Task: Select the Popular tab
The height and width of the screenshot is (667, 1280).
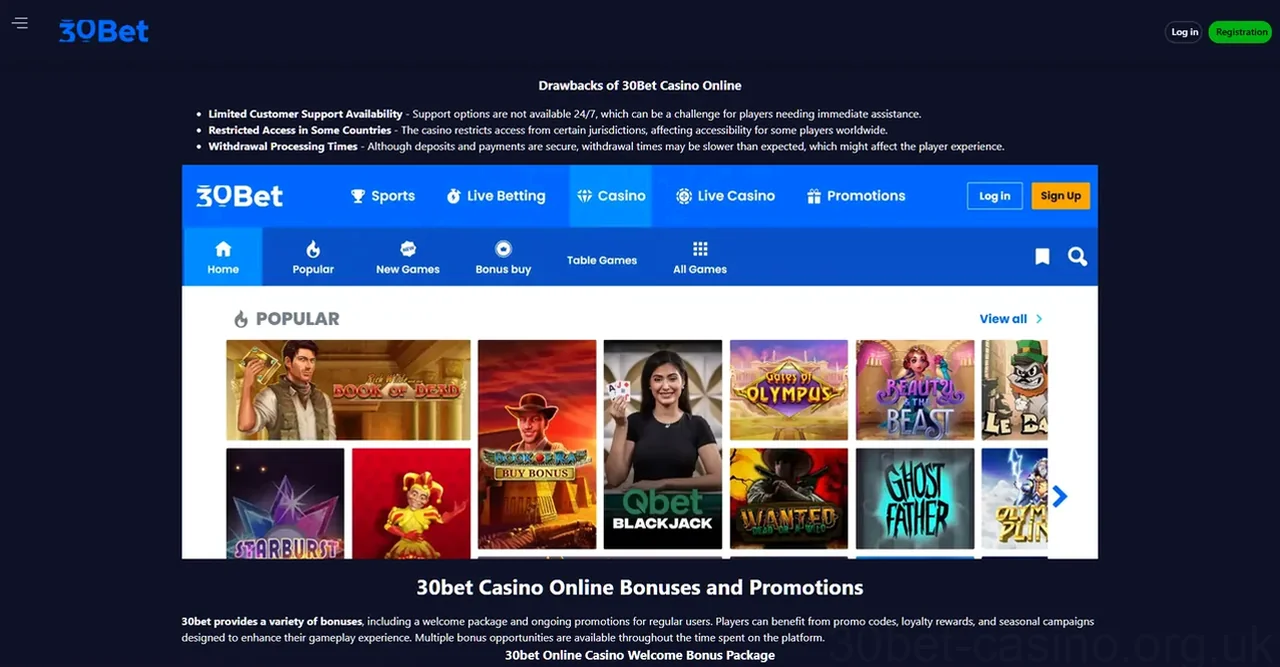Action: 313,257
